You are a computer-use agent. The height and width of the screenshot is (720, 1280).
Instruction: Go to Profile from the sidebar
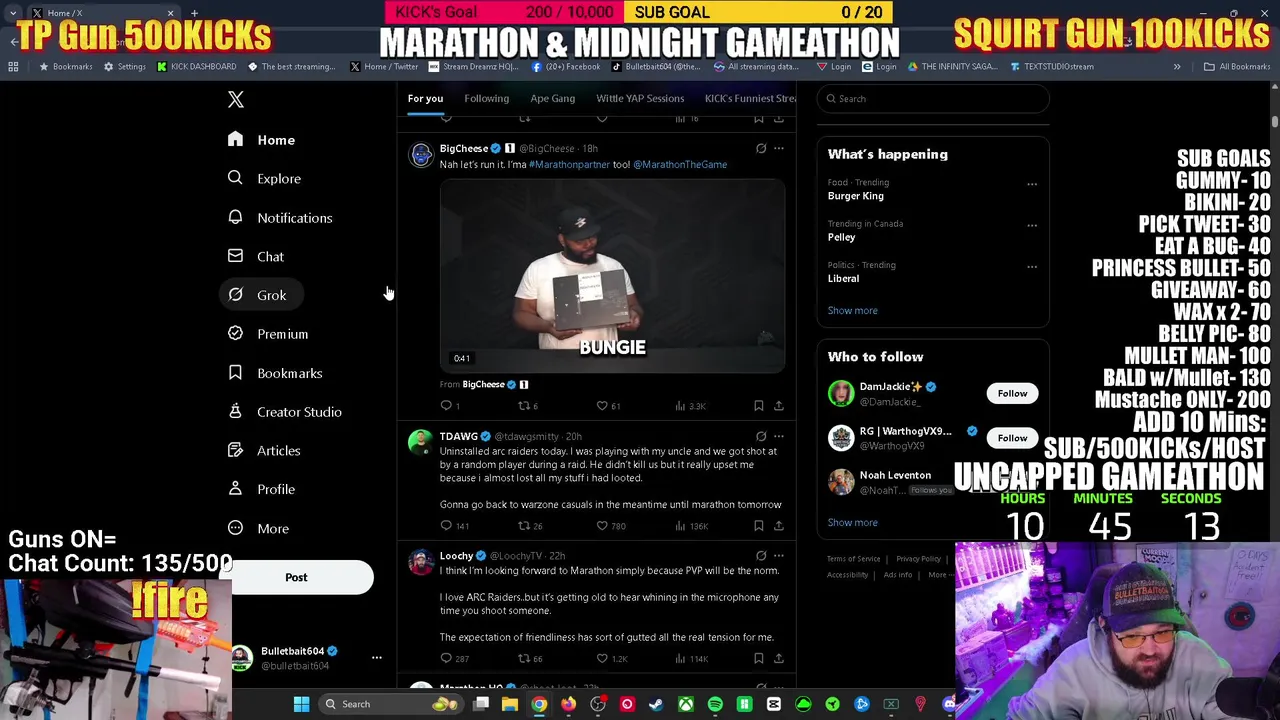pyautogui.click(x=261, y=489)
